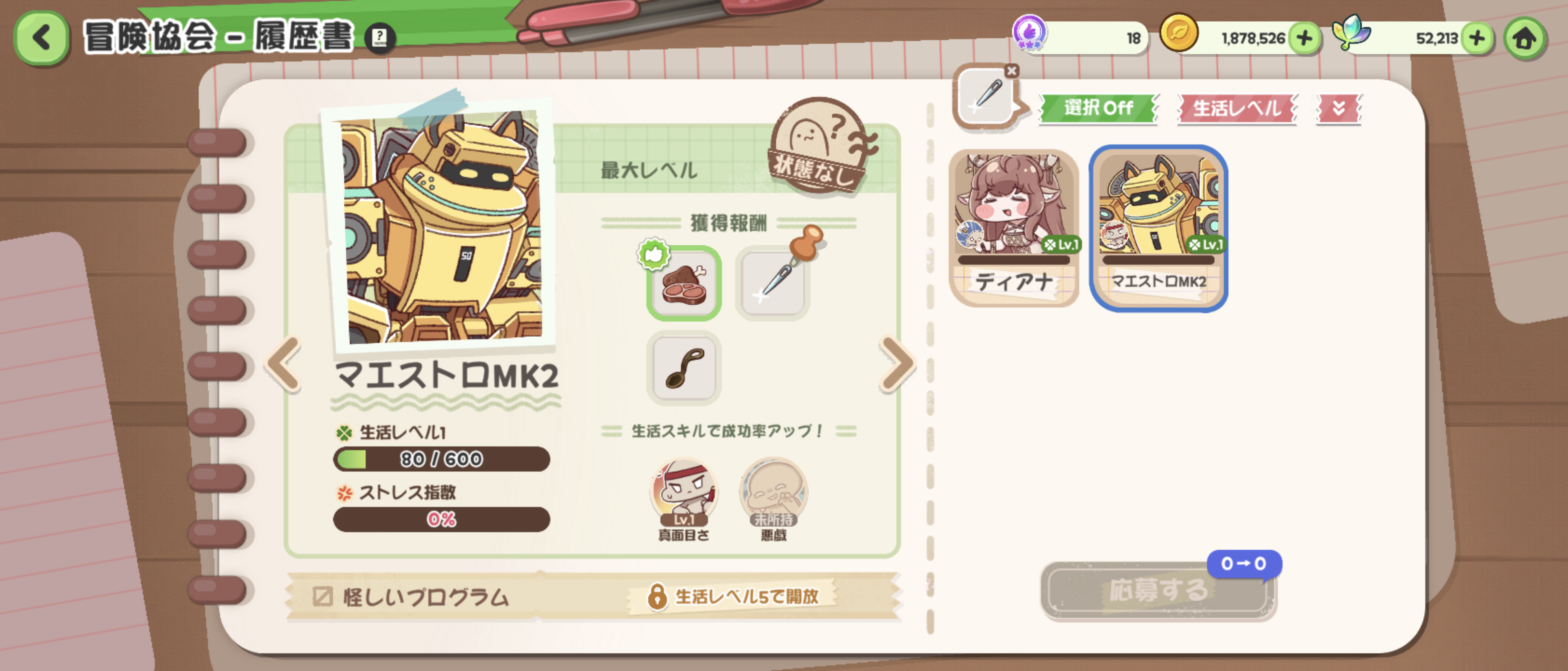Select the meat reward item icon

pyautogui.click(x=684, y=284)
